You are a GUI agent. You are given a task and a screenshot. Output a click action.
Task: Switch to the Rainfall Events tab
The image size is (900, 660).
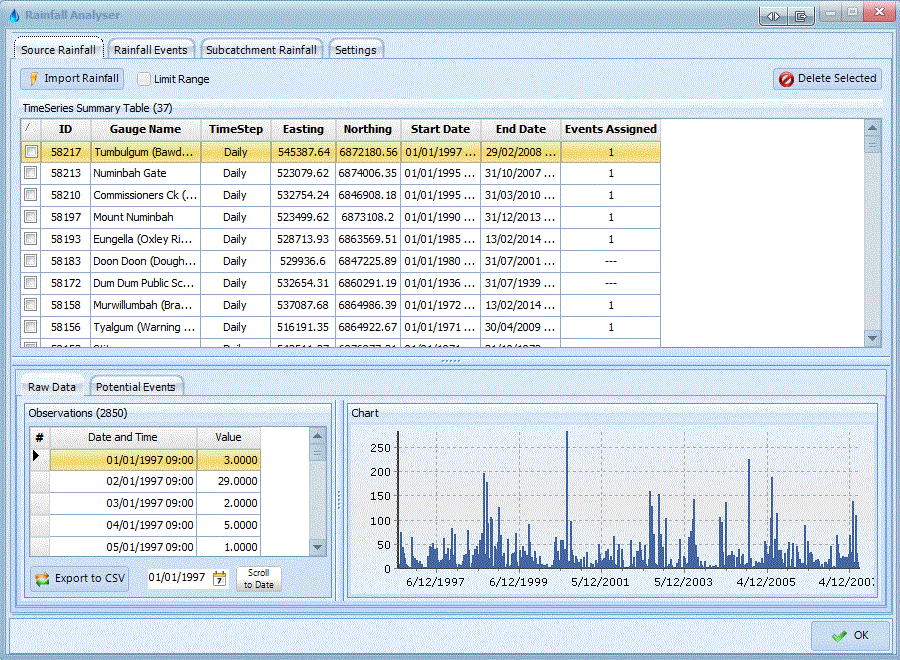point(150,50)
